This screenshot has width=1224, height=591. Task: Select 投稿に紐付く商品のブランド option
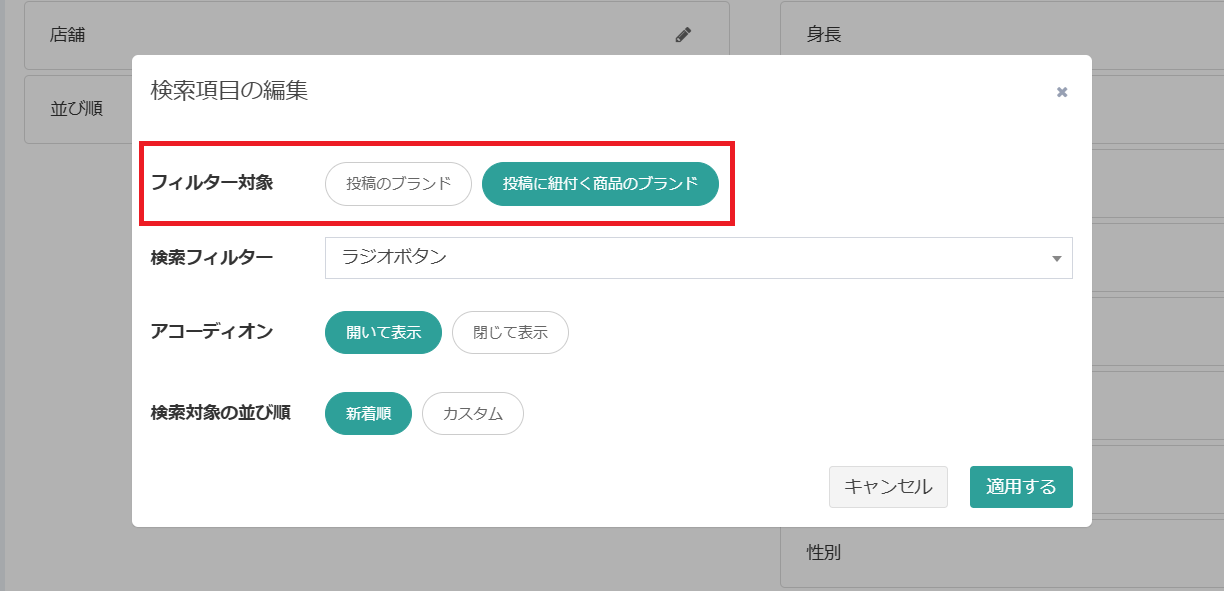[x=600, y=184]
